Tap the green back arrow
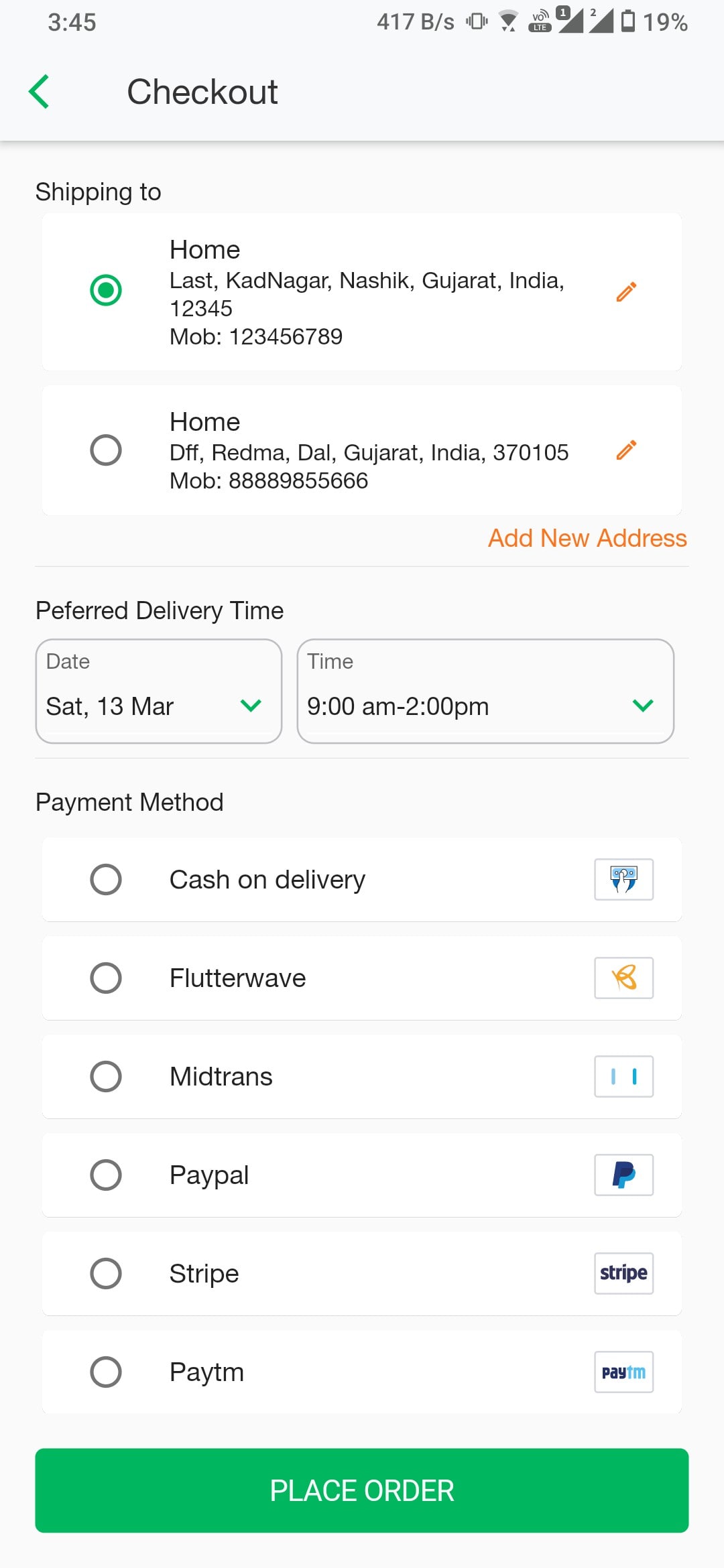This screenshot has height=1568, width=724. coord(39,92)
